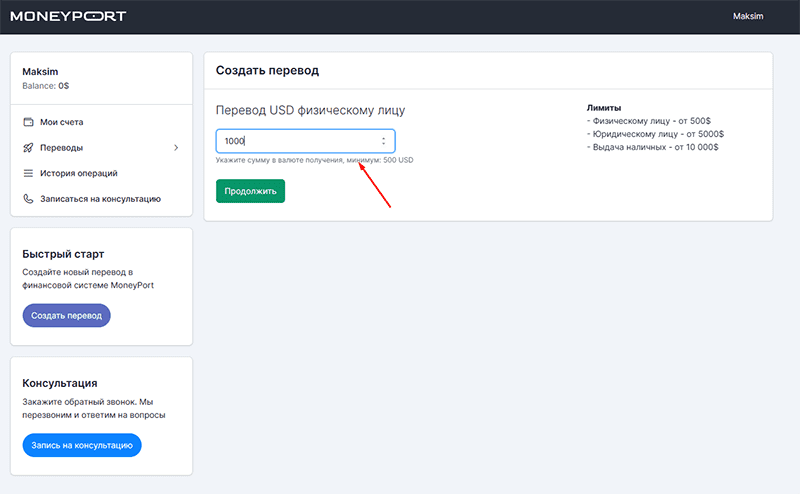Click the Balance: 0$ text
The image size is (800, 494).
[45, 86]
